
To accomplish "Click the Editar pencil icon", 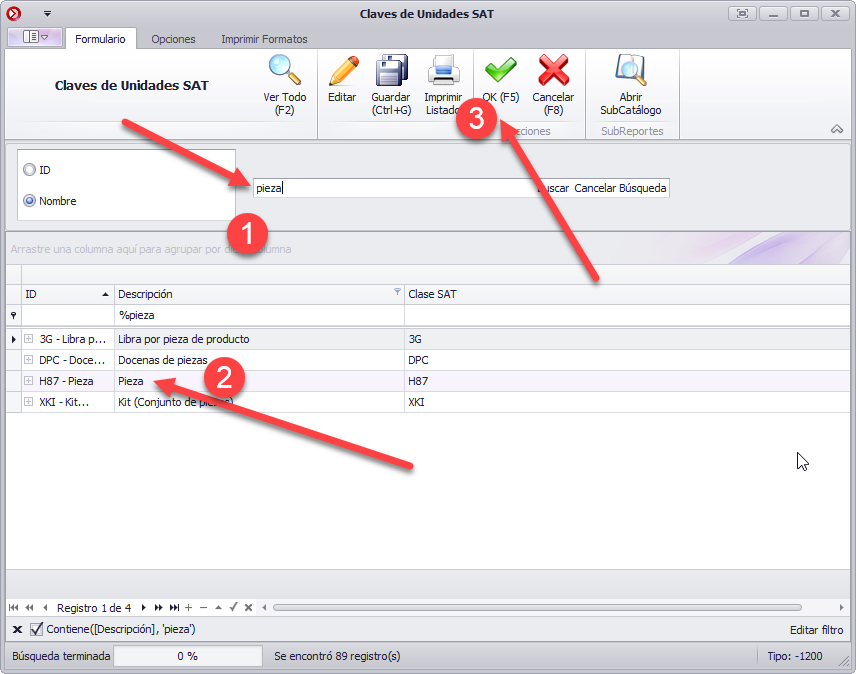I will 343,70.
